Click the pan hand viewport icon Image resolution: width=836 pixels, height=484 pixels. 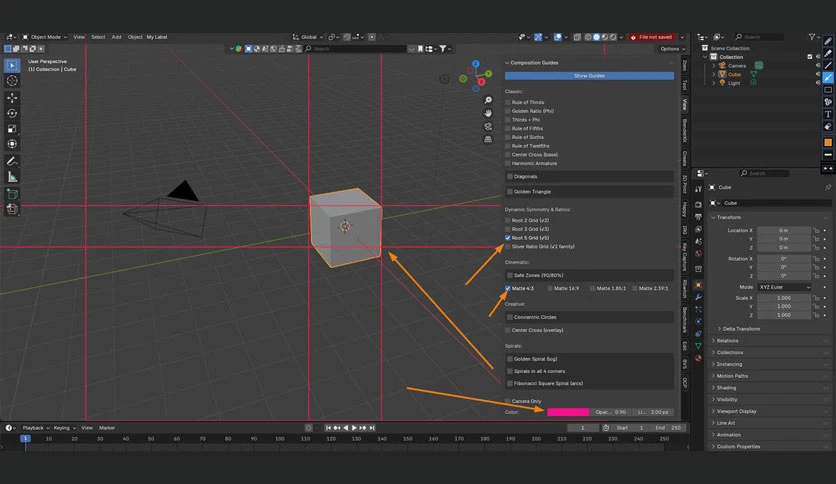[488, 113]
